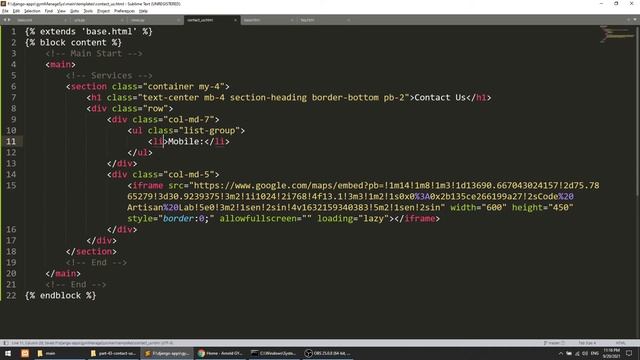Image resolution: width=640 pixels, height=360 pixels.
Task: Click the tab scroll left arrow
Action: [4, 20]
